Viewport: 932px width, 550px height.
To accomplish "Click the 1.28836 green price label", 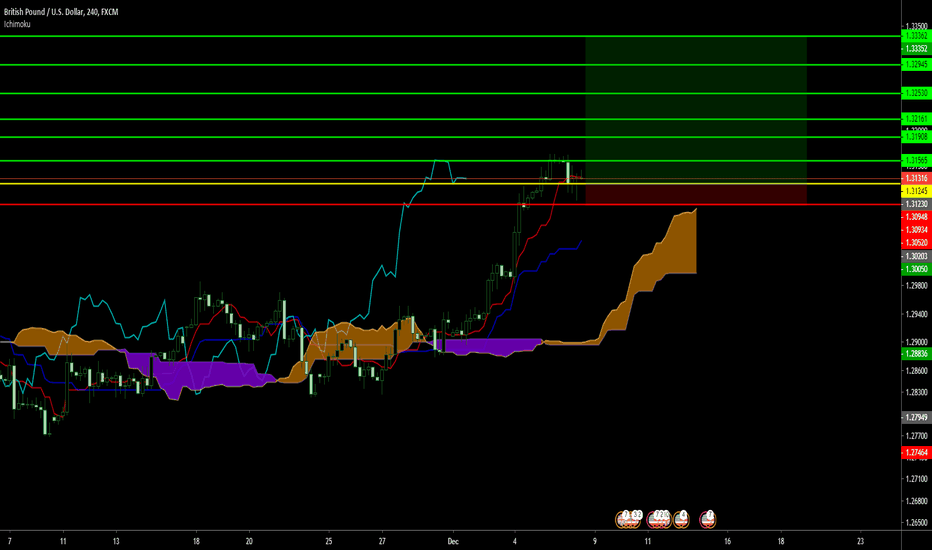I will click(x=915, y=354).
